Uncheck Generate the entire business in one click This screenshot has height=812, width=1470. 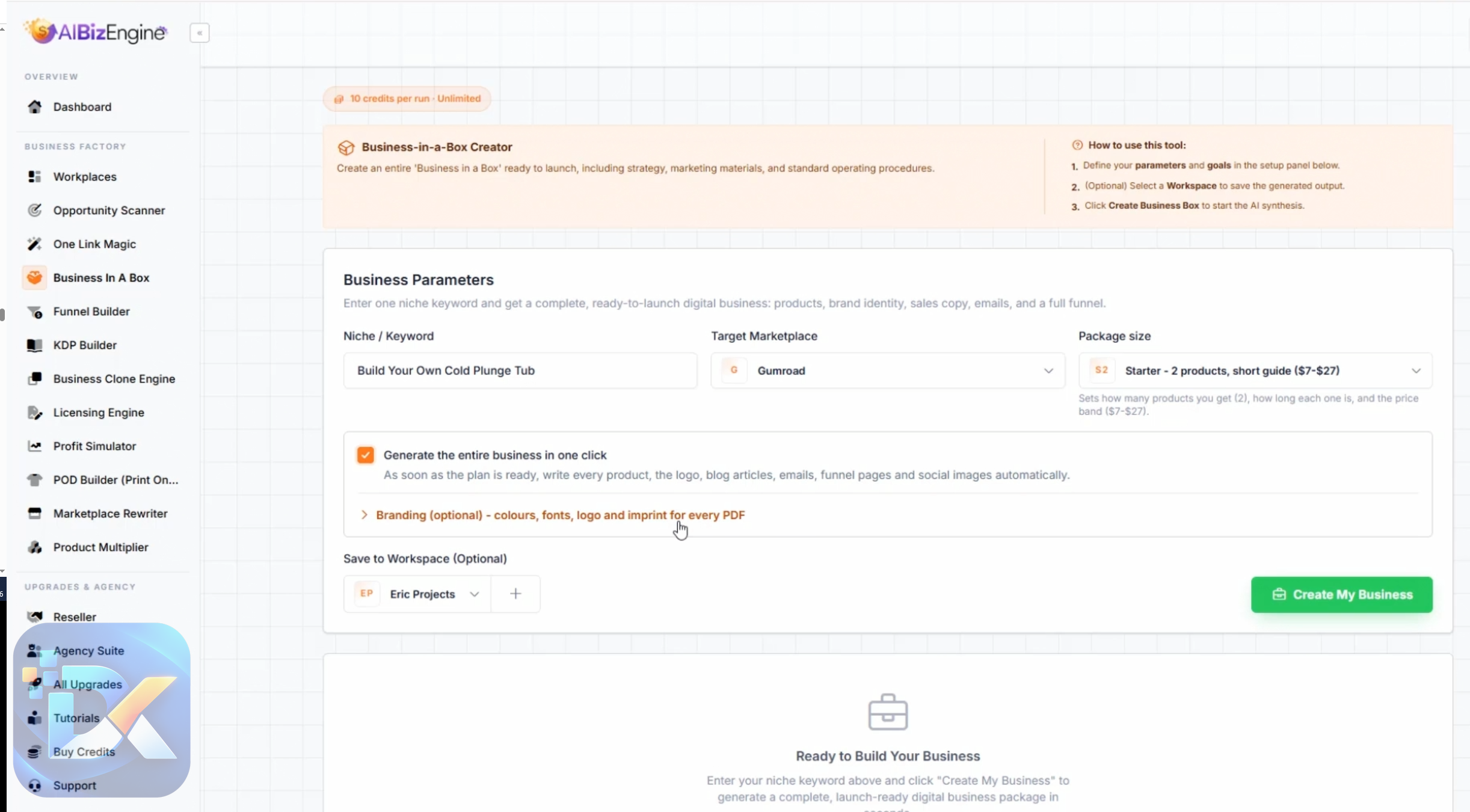[x=365, y=455]
